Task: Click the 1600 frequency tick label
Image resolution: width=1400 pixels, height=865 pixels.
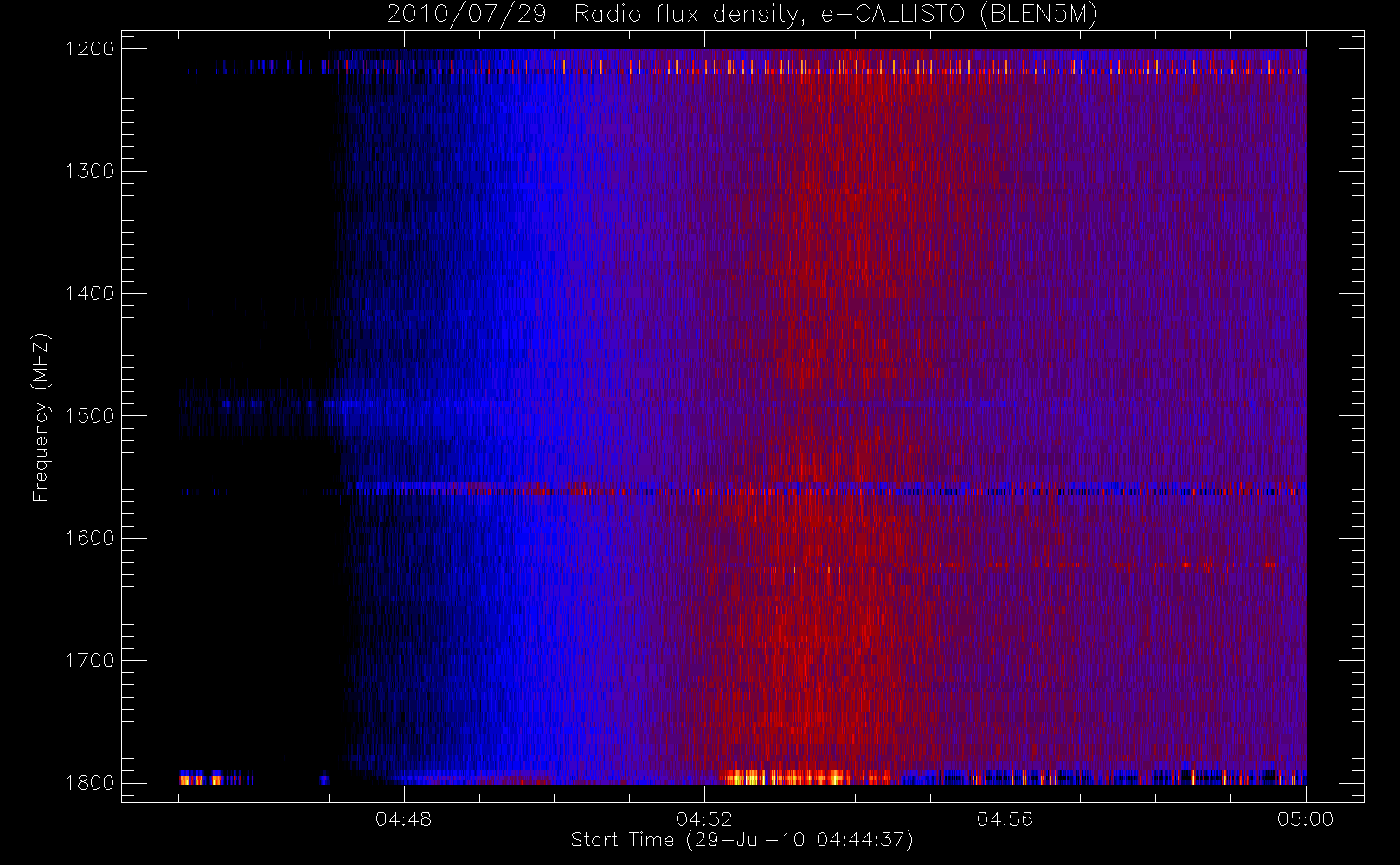Action: (x=90, y=538)
